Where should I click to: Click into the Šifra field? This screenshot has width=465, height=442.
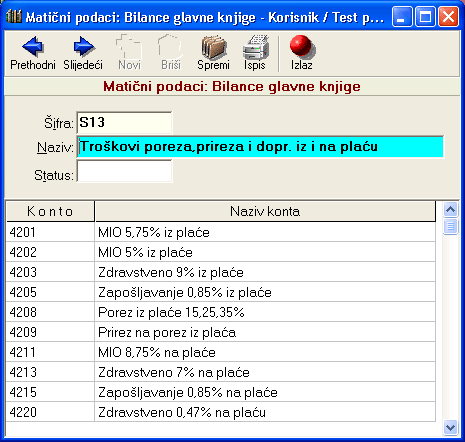click(x=124, y=123)
